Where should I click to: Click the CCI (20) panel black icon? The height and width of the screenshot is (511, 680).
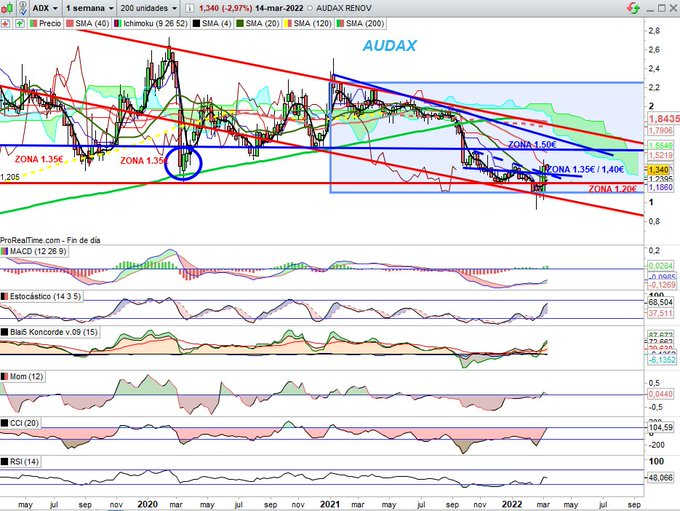[x=4, y=423]
